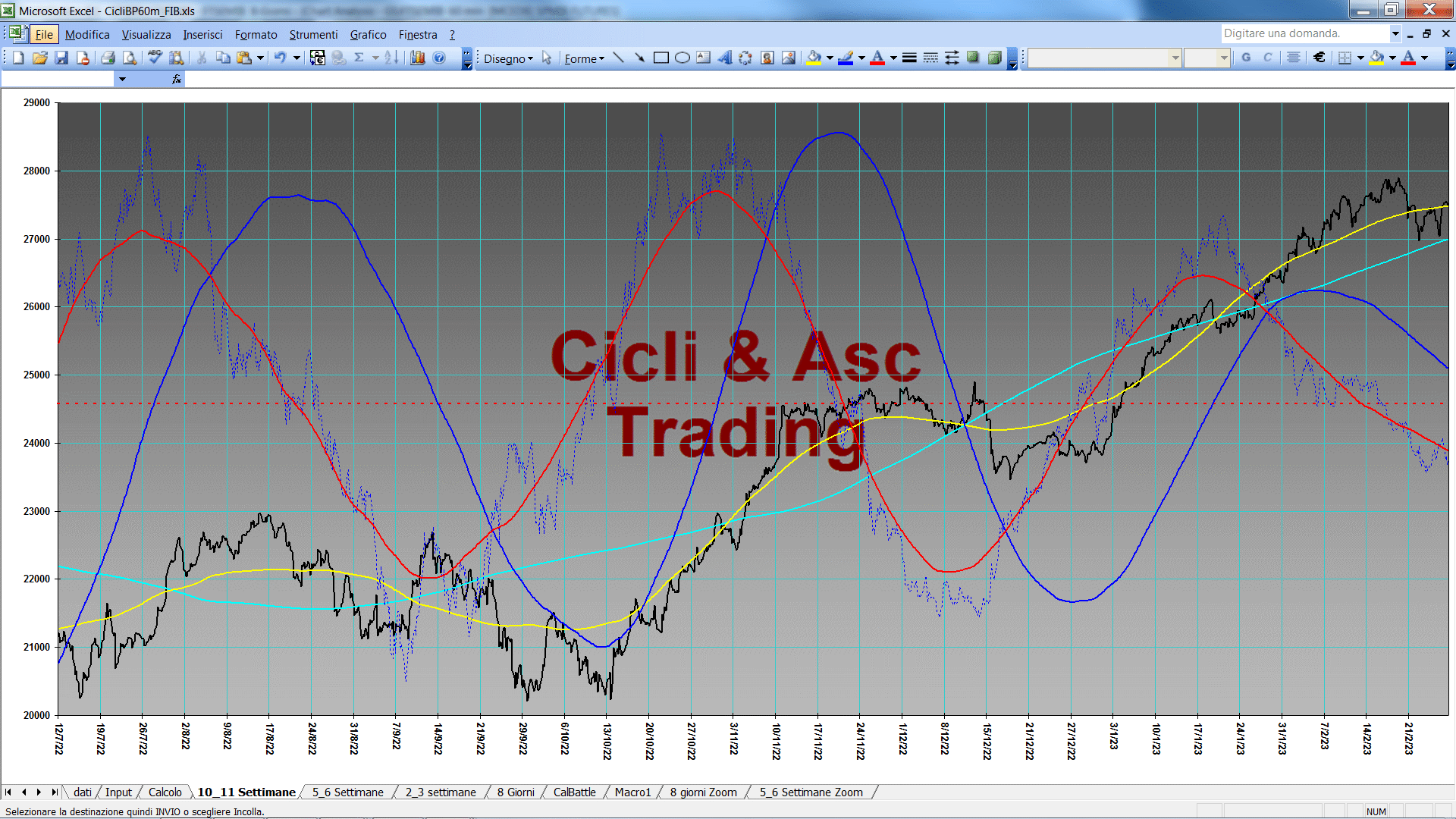Open the Strumenti menu
Screen dimensions: 1456x819
(313, 34)
